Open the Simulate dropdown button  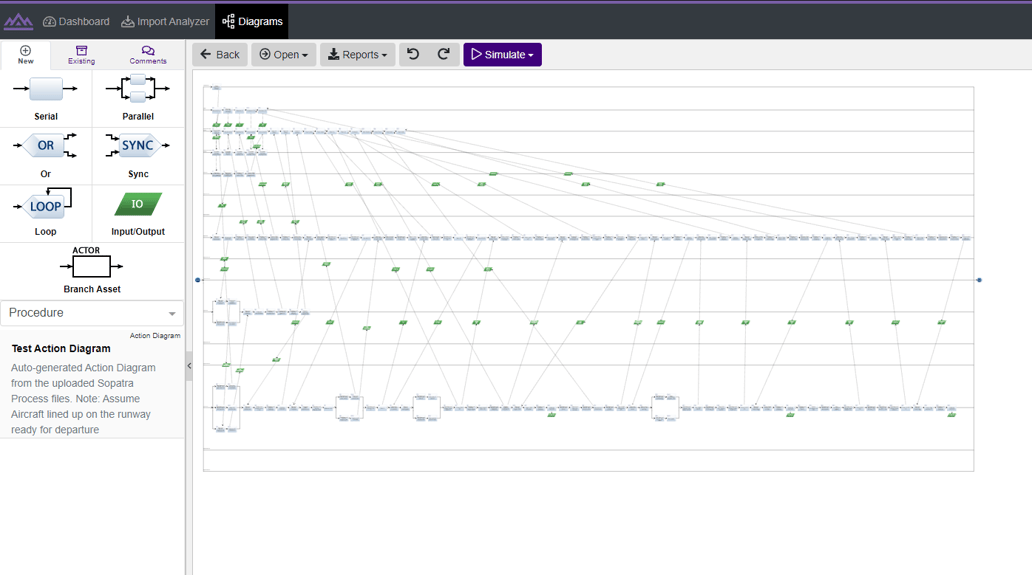[502, 55]
